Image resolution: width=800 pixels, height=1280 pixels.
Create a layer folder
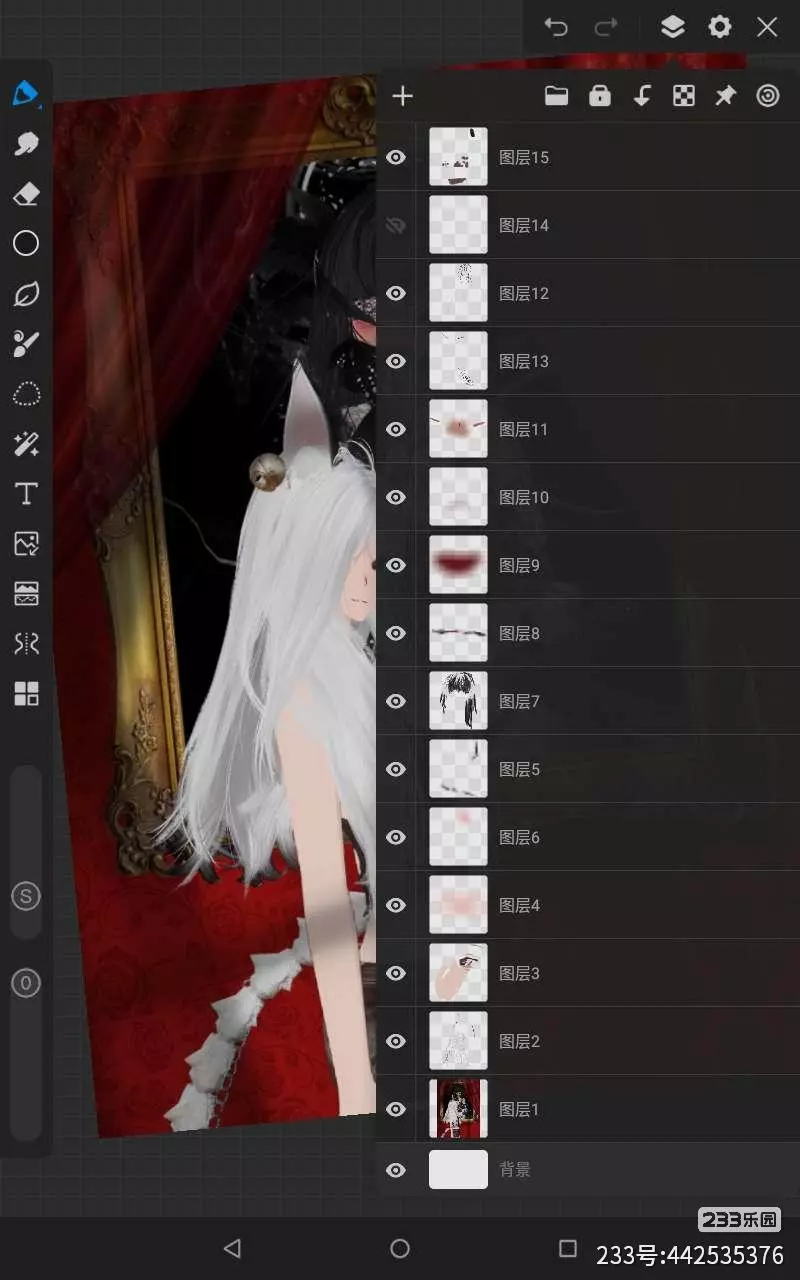(556, 96)
